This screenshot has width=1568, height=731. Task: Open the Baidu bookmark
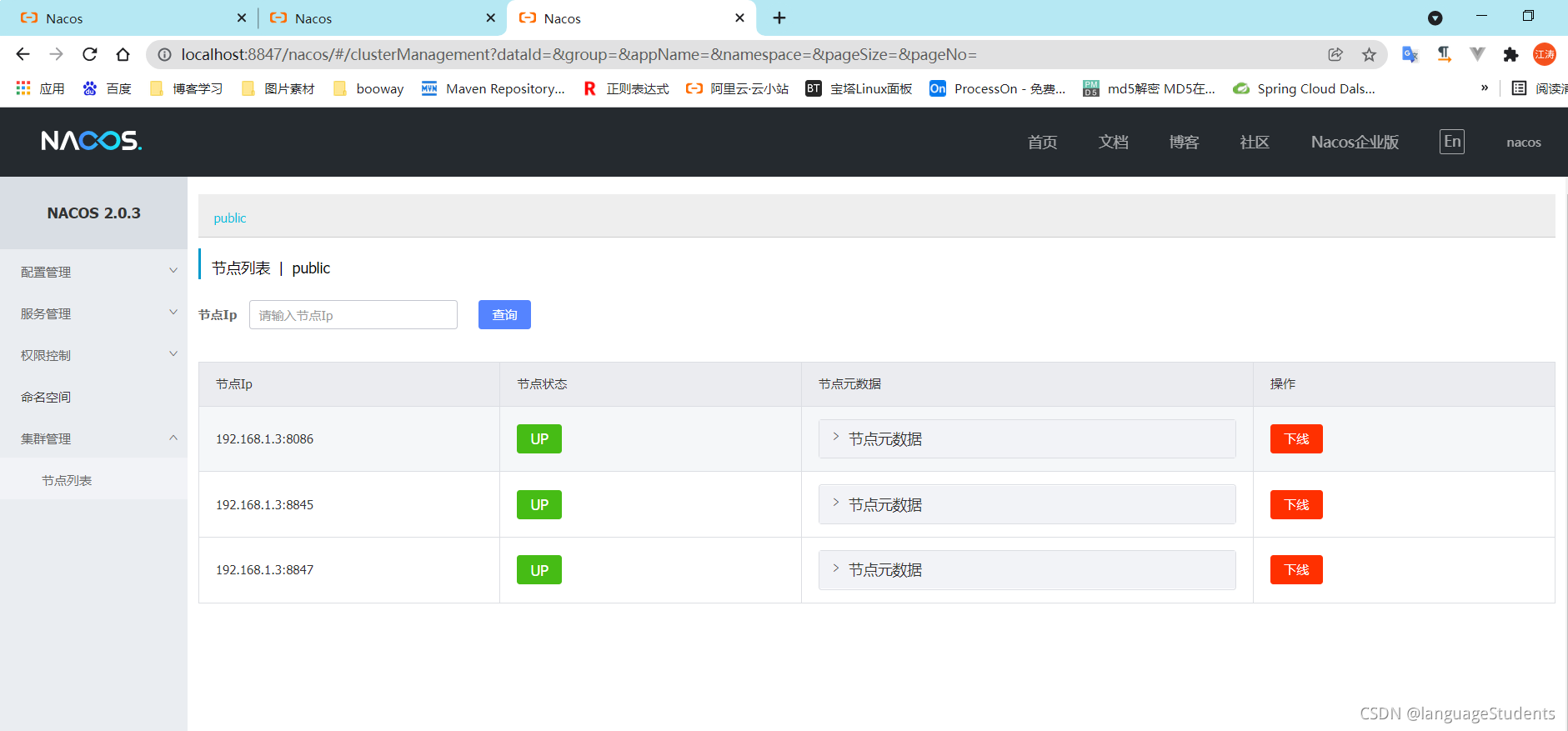click(107, 88)
